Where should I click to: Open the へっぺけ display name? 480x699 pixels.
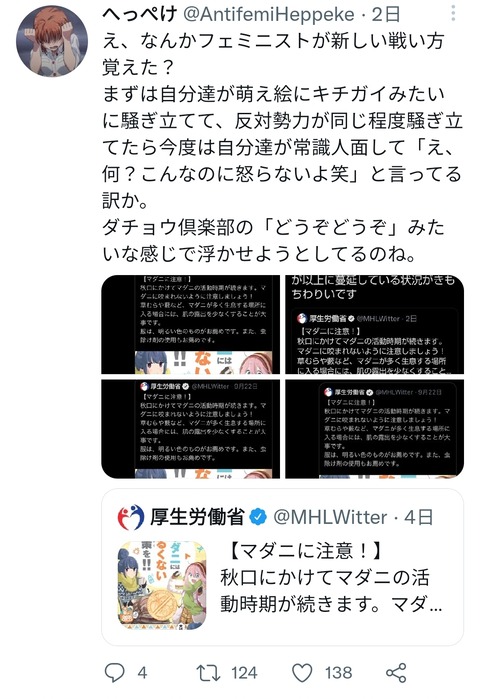click(140, 15)
